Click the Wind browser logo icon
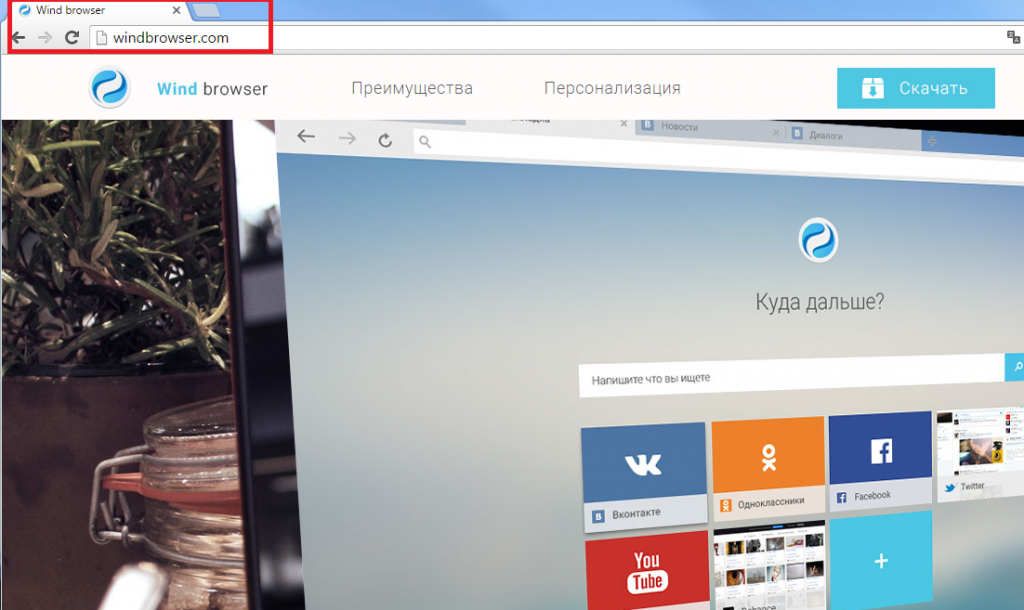The height and width of the screenshot is (610, 1024). (108, 88)
